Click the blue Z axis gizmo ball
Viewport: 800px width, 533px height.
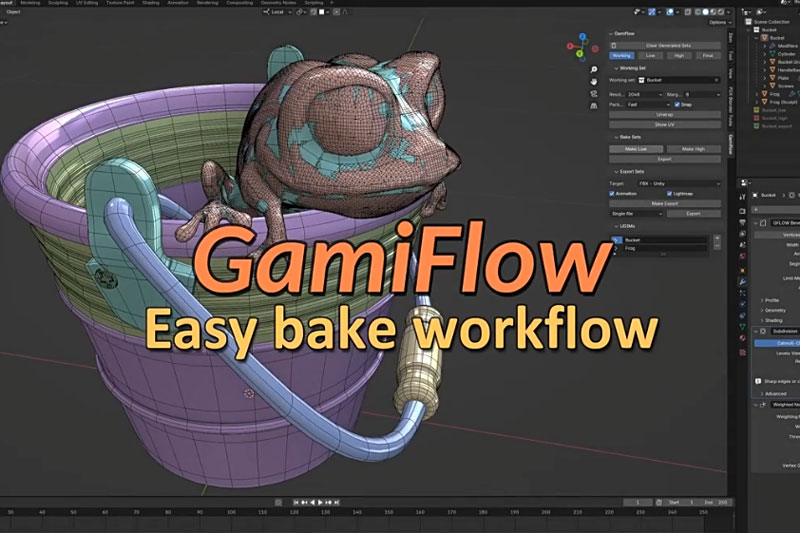583,36
